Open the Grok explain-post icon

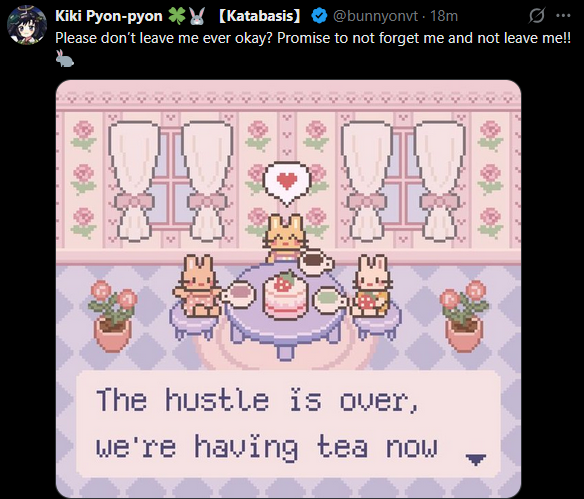(x=537, y=16)
